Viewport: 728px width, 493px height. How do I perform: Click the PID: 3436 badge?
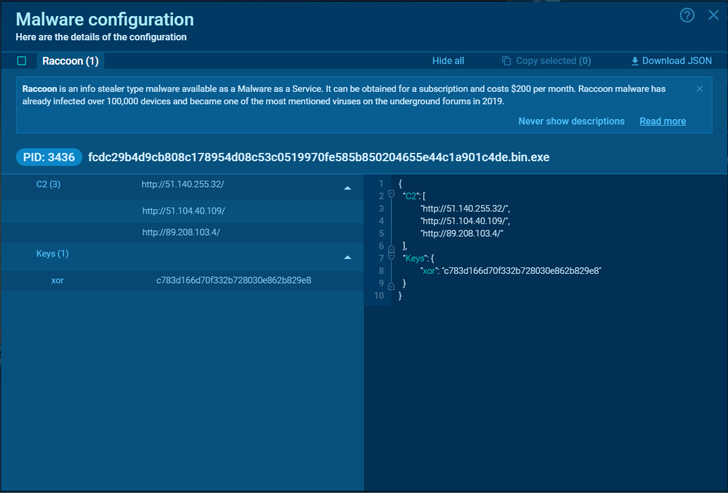(x=49, y=157)
